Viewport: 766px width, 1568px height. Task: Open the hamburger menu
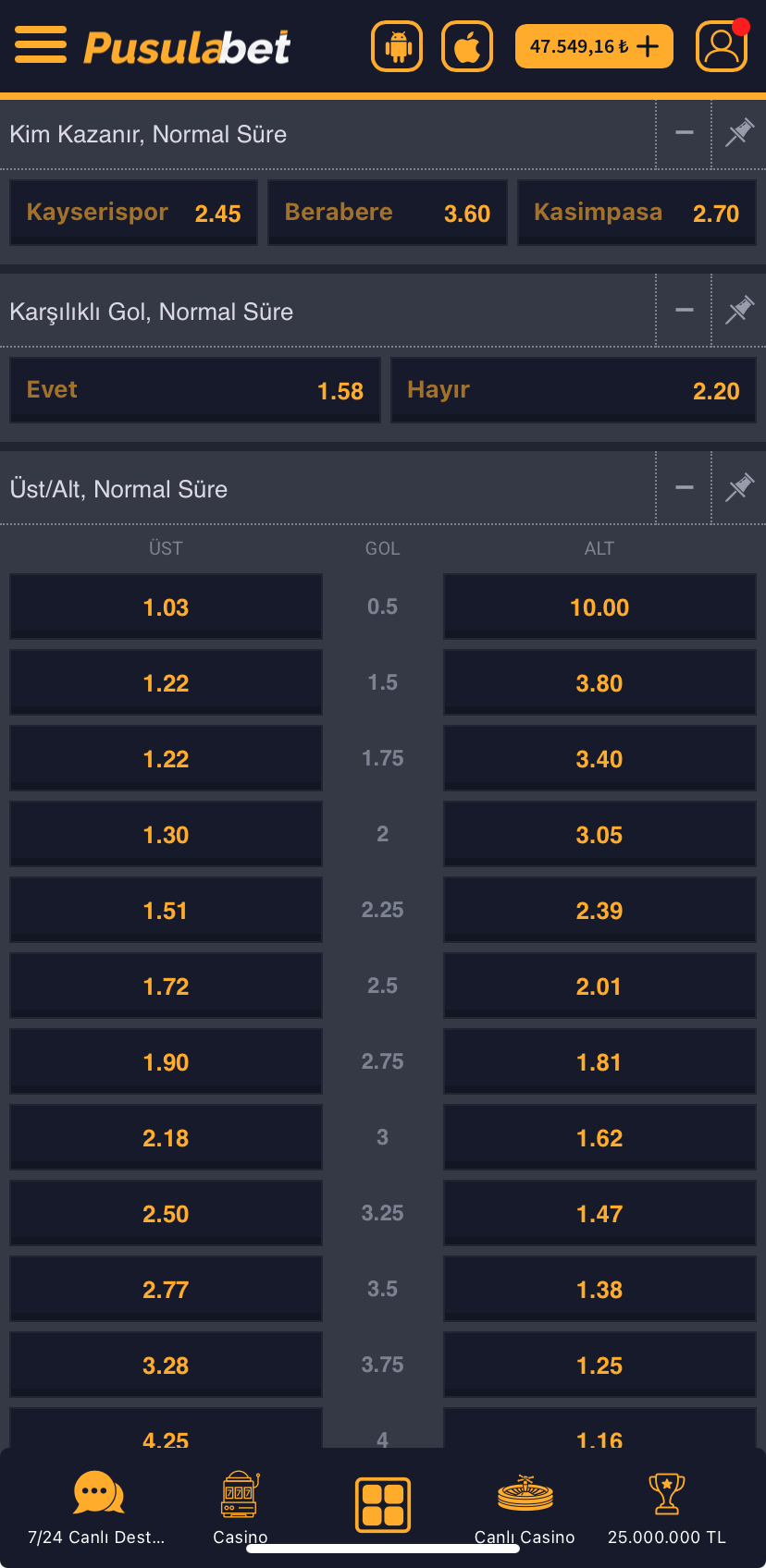click(x=41, y=45)
